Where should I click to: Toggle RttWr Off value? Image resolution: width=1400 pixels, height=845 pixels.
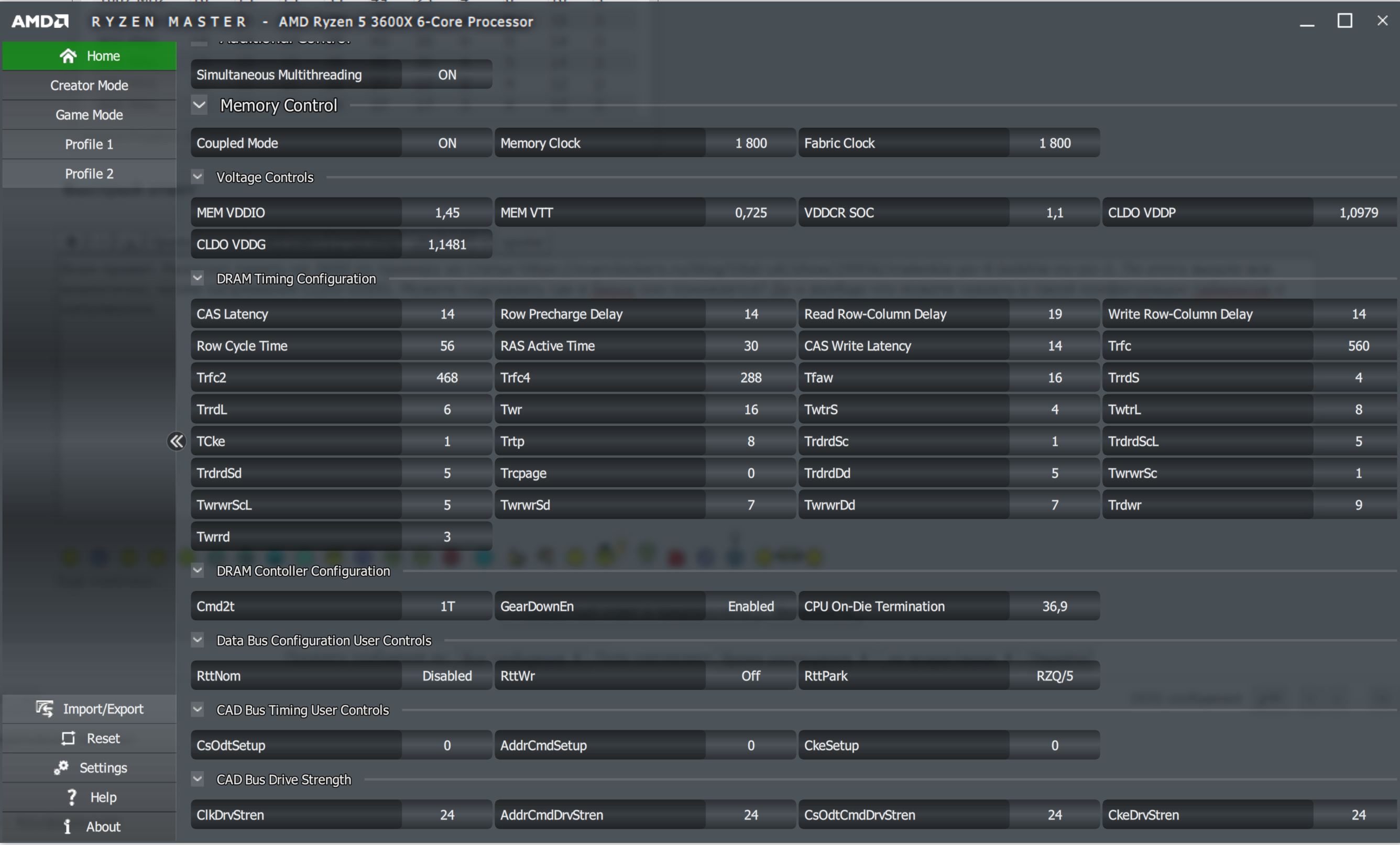point(751,676)
